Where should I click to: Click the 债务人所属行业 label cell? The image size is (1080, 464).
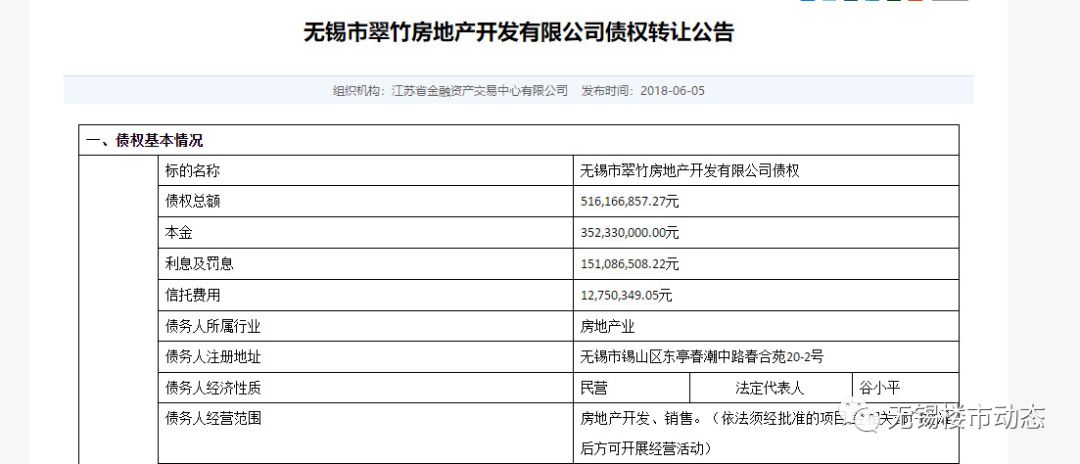(x=365, y=326)
